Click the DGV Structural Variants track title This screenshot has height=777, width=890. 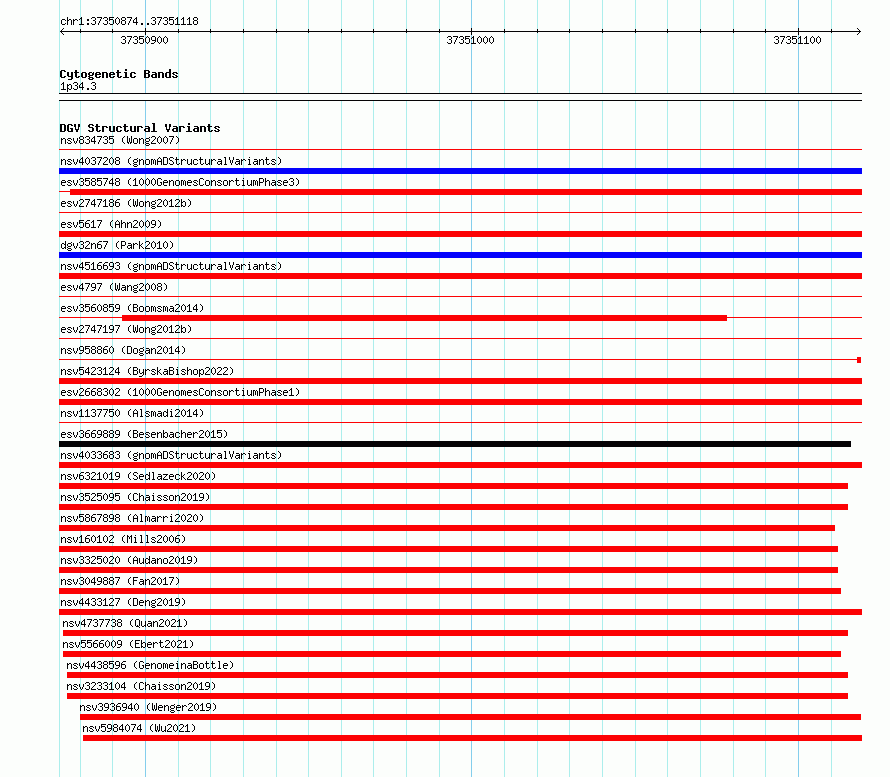click(x=140, y=128)
